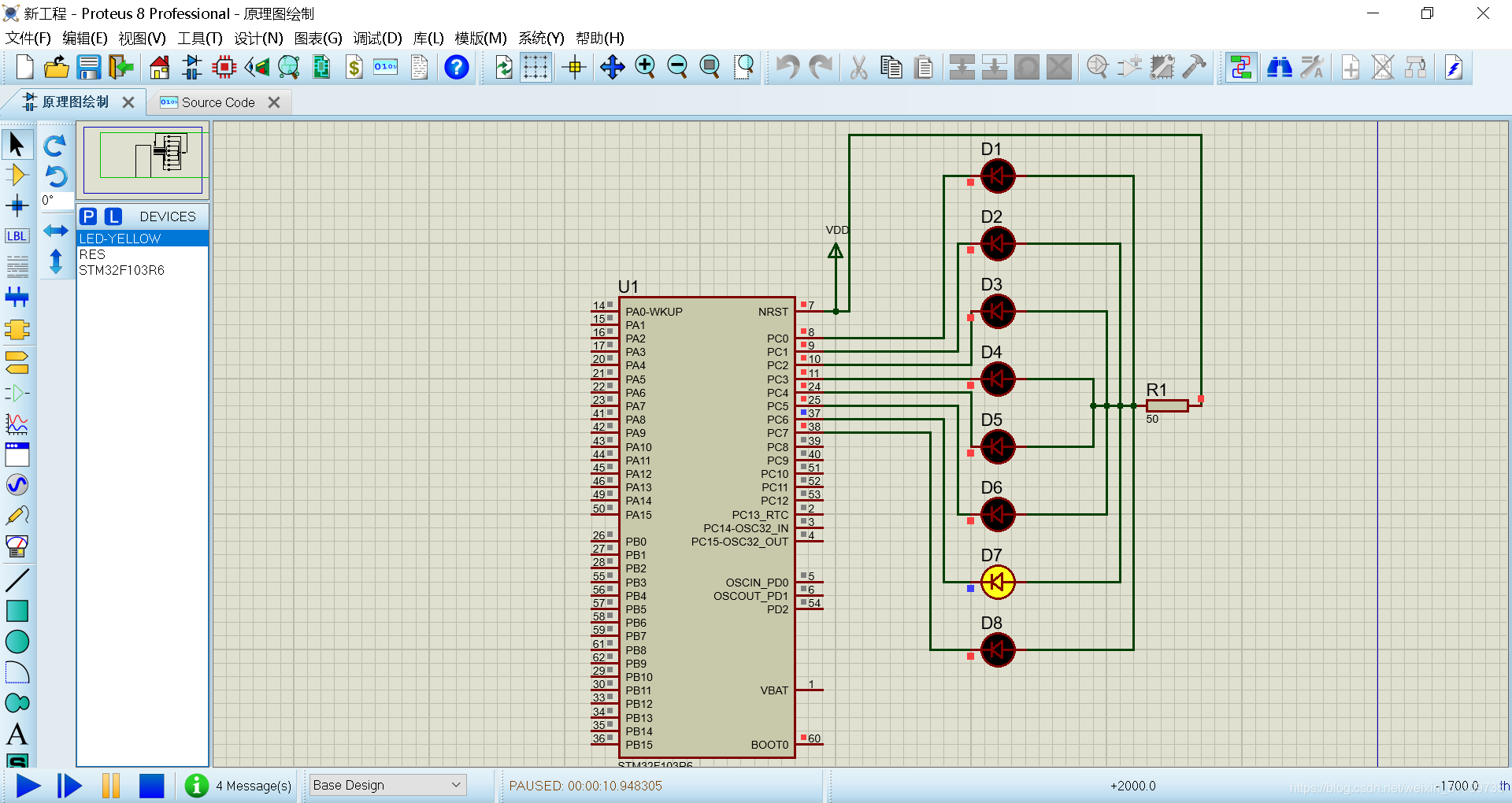Toggle grid display toolbar icon
1512x803 pixels.
(x=535, y=67)
